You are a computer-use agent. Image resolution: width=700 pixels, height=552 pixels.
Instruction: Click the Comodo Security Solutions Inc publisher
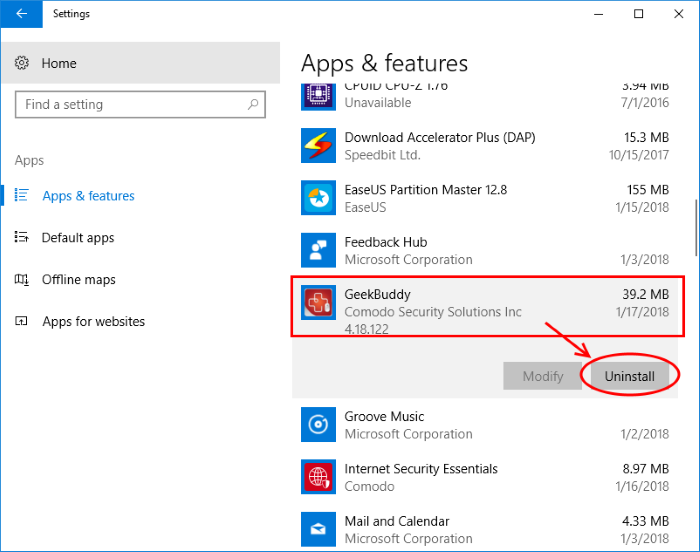coord(433,312)
